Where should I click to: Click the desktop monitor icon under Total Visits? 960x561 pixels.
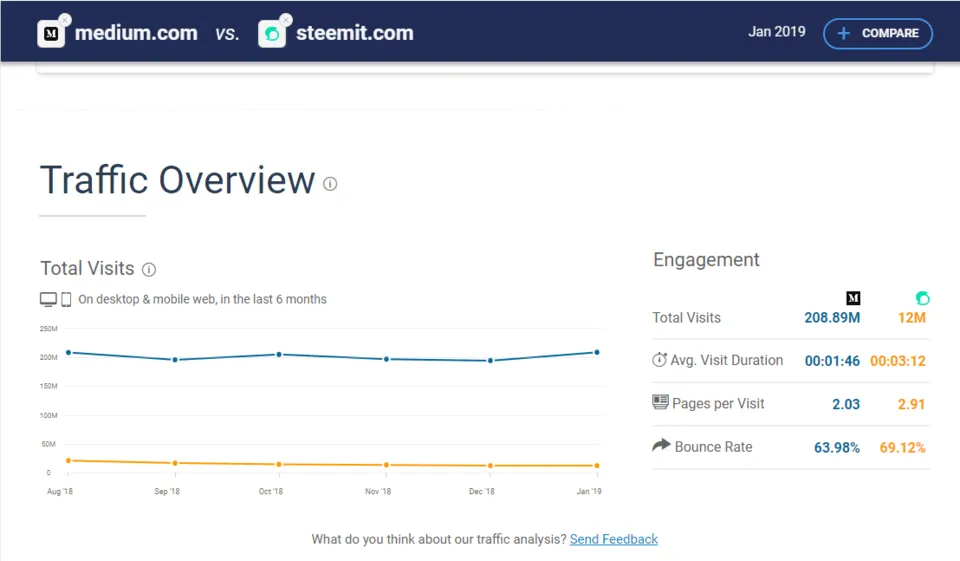click(48, 299)
